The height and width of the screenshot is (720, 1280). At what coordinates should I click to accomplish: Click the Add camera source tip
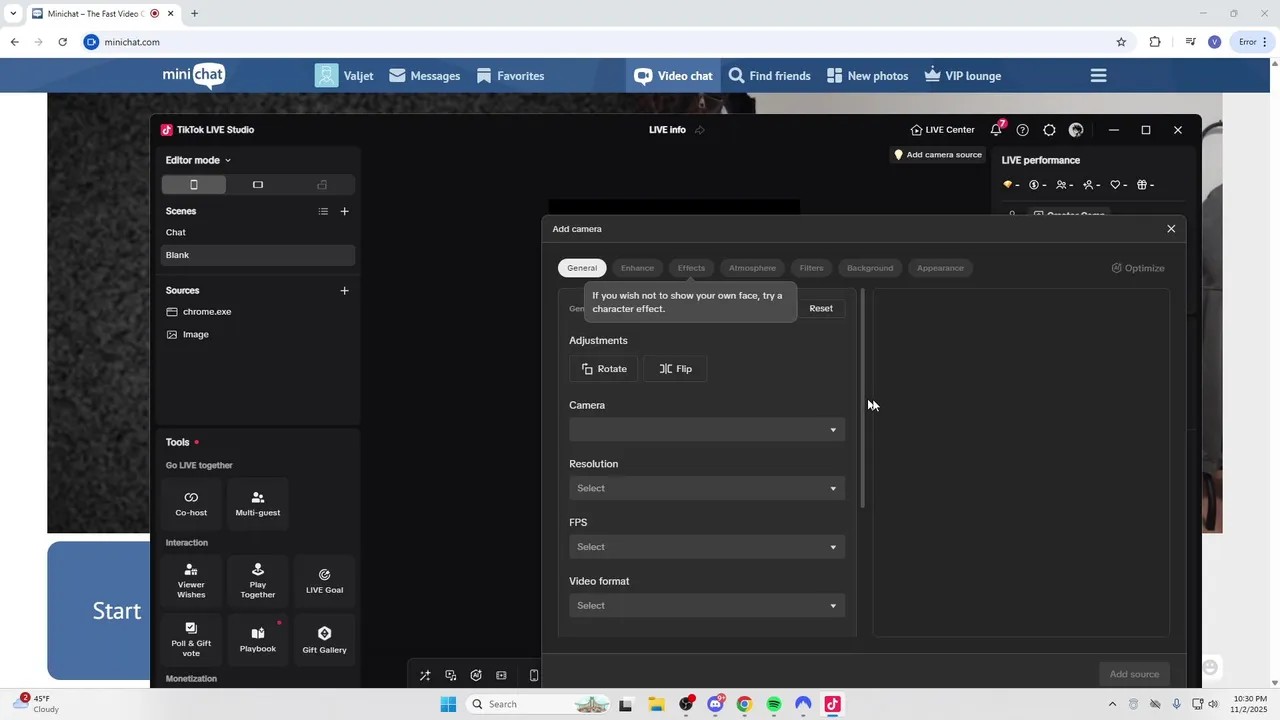click(x=938, y=155)
